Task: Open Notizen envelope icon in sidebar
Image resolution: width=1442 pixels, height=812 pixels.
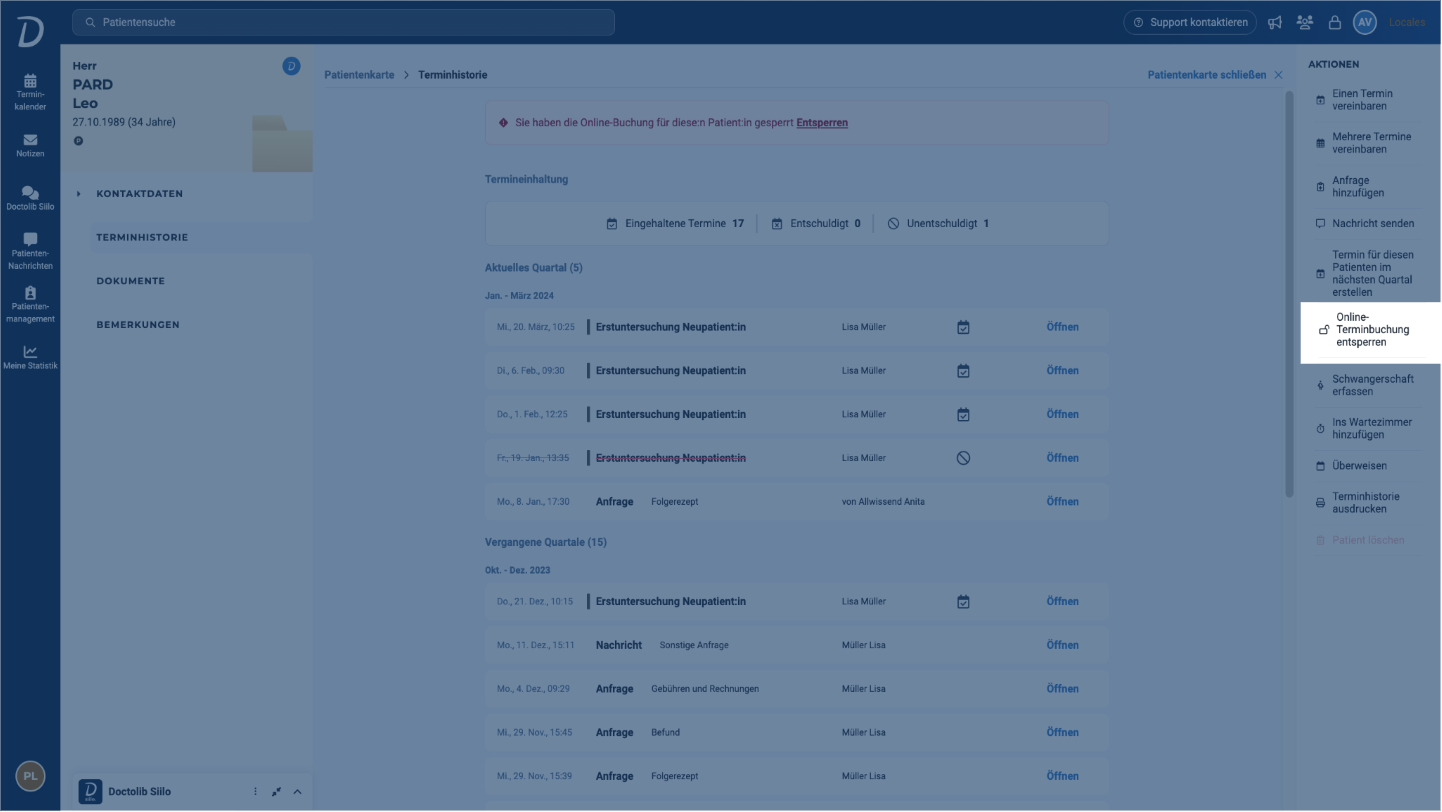Action: tap(30, 146)
